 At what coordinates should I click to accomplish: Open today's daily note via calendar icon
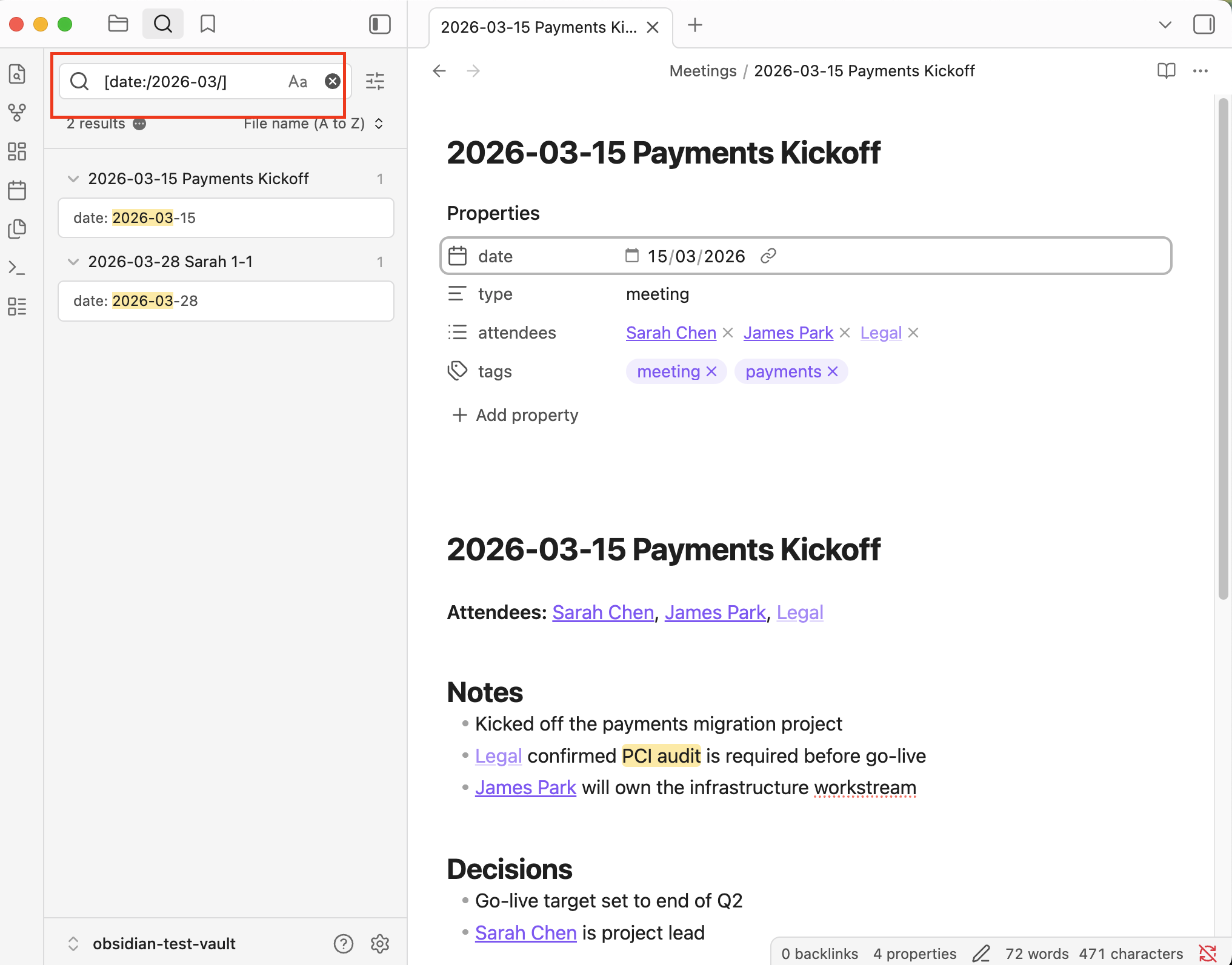pyautogui.click(x=17, y=190)
